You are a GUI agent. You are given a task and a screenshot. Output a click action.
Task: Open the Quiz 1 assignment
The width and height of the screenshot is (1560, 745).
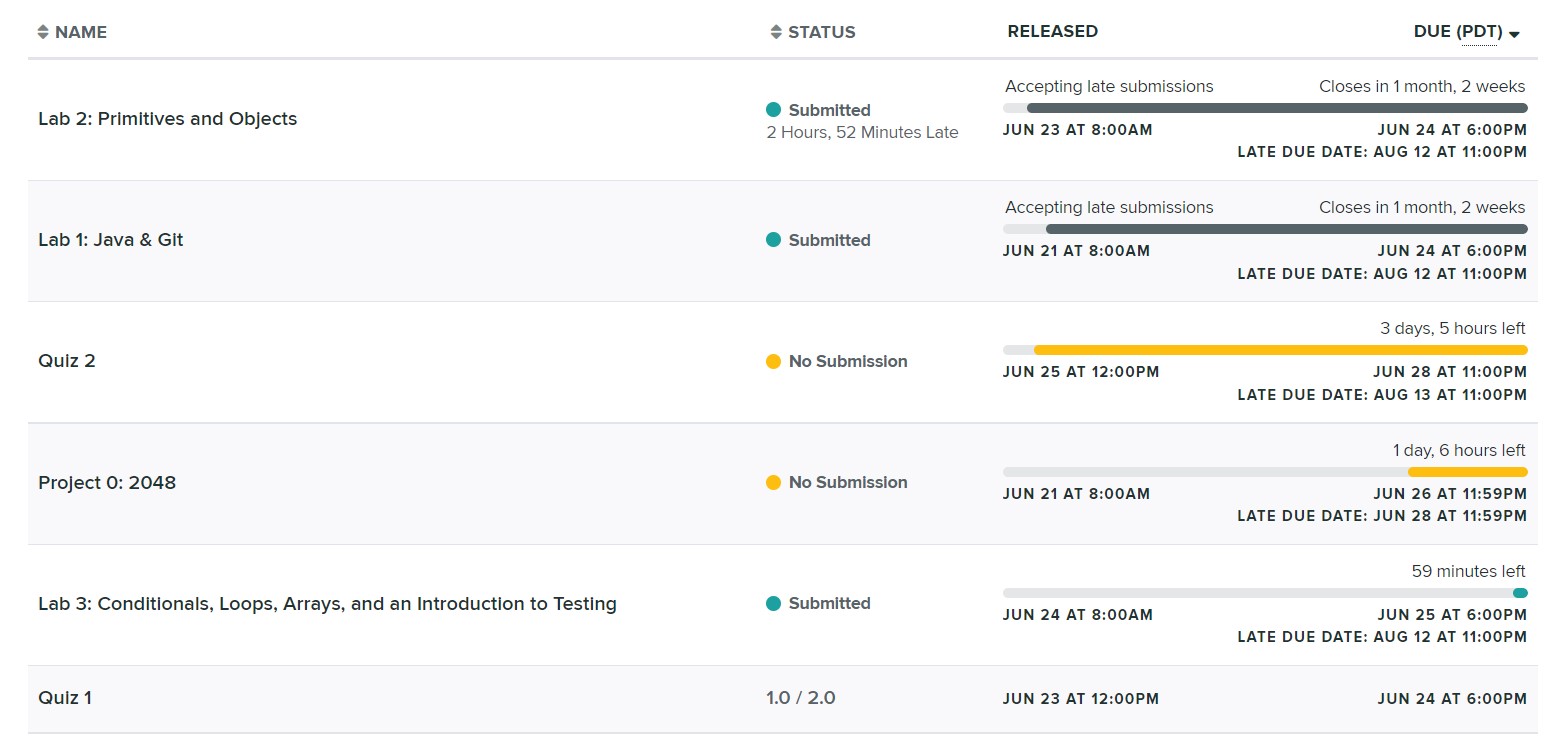coord(65,698)
